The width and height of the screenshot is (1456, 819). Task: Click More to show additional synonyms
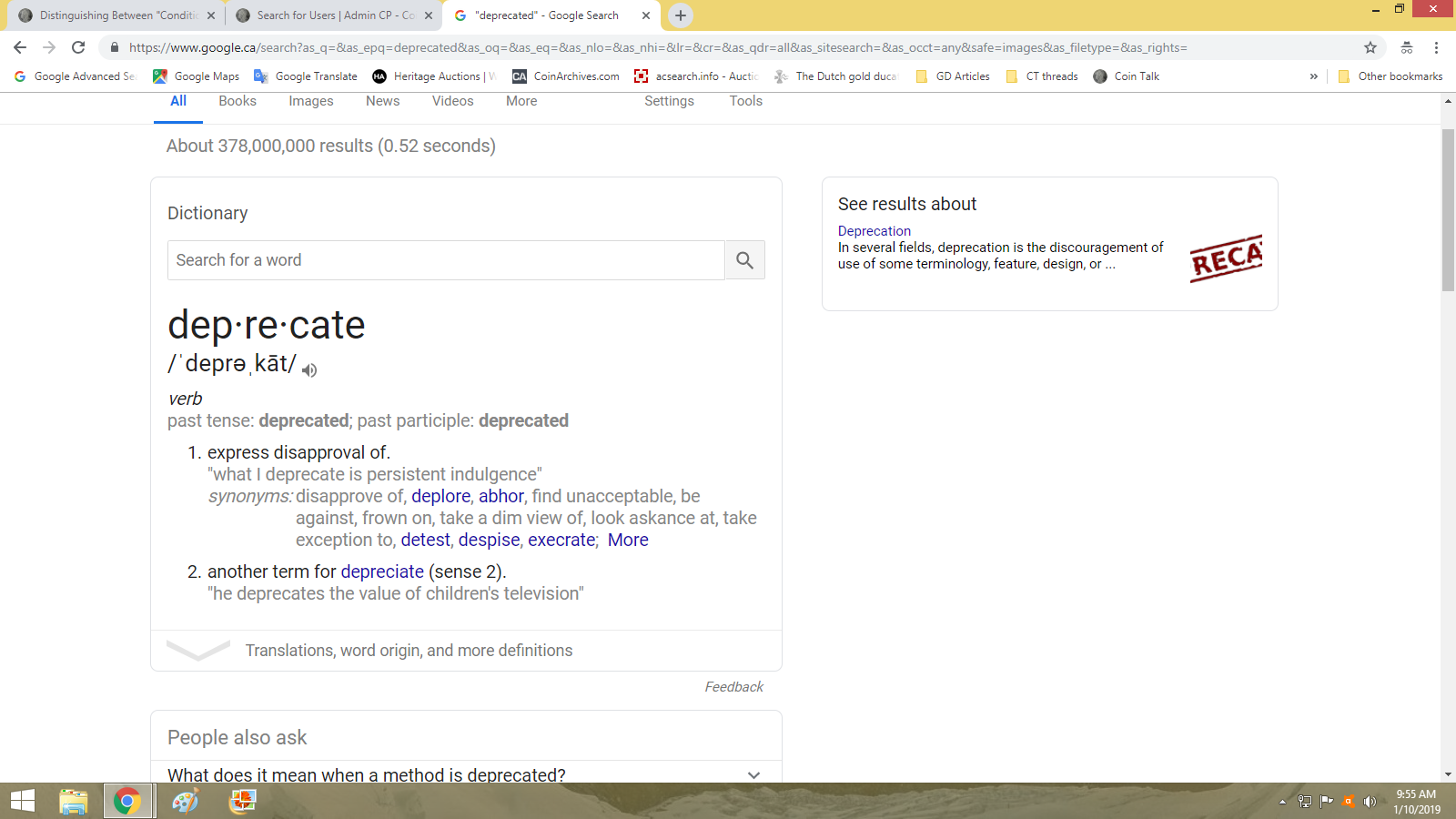628,540
